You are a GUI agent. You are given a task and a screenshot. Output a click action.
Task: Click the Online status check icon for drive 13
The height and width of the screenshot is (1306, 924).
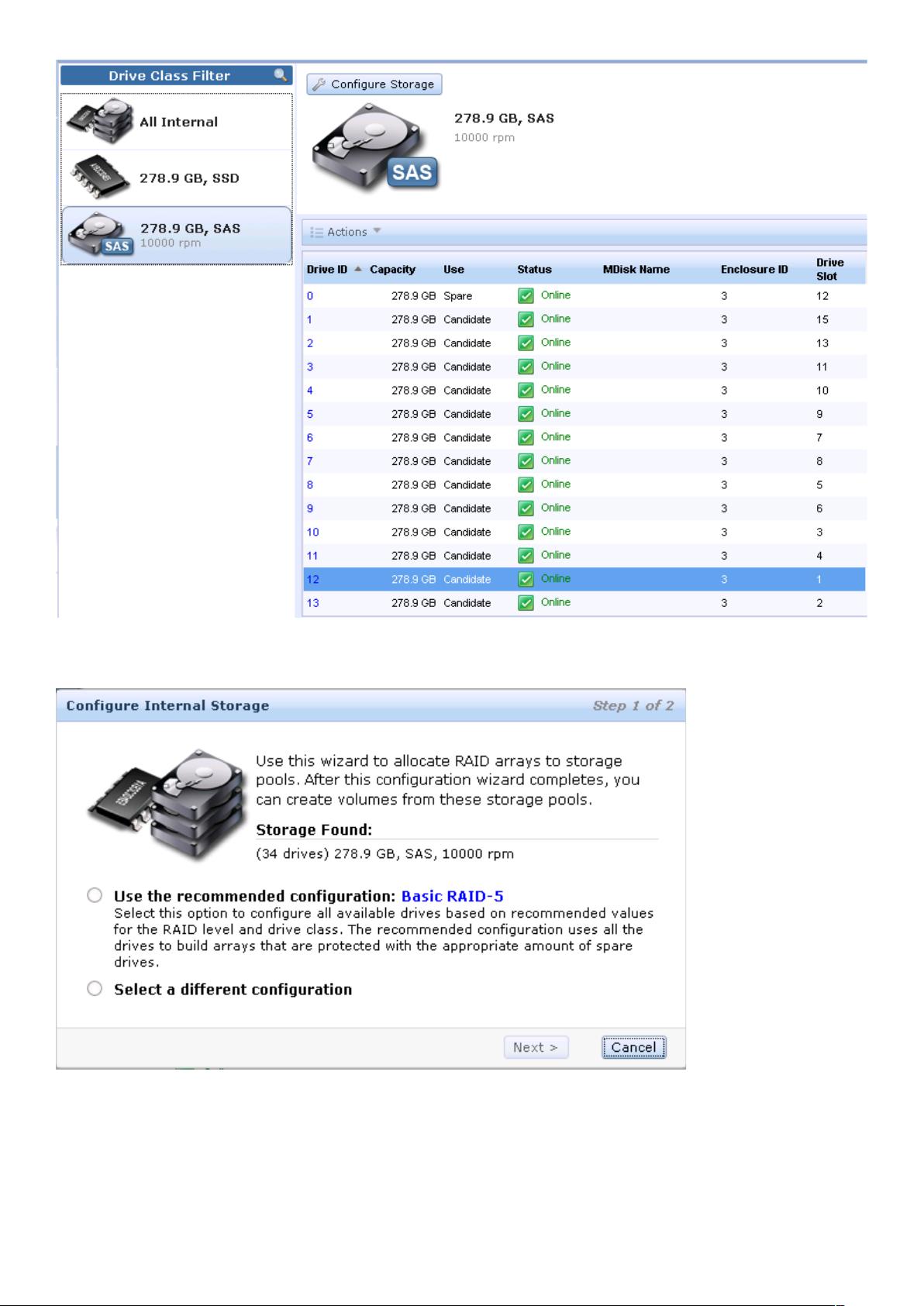point(526,603)
